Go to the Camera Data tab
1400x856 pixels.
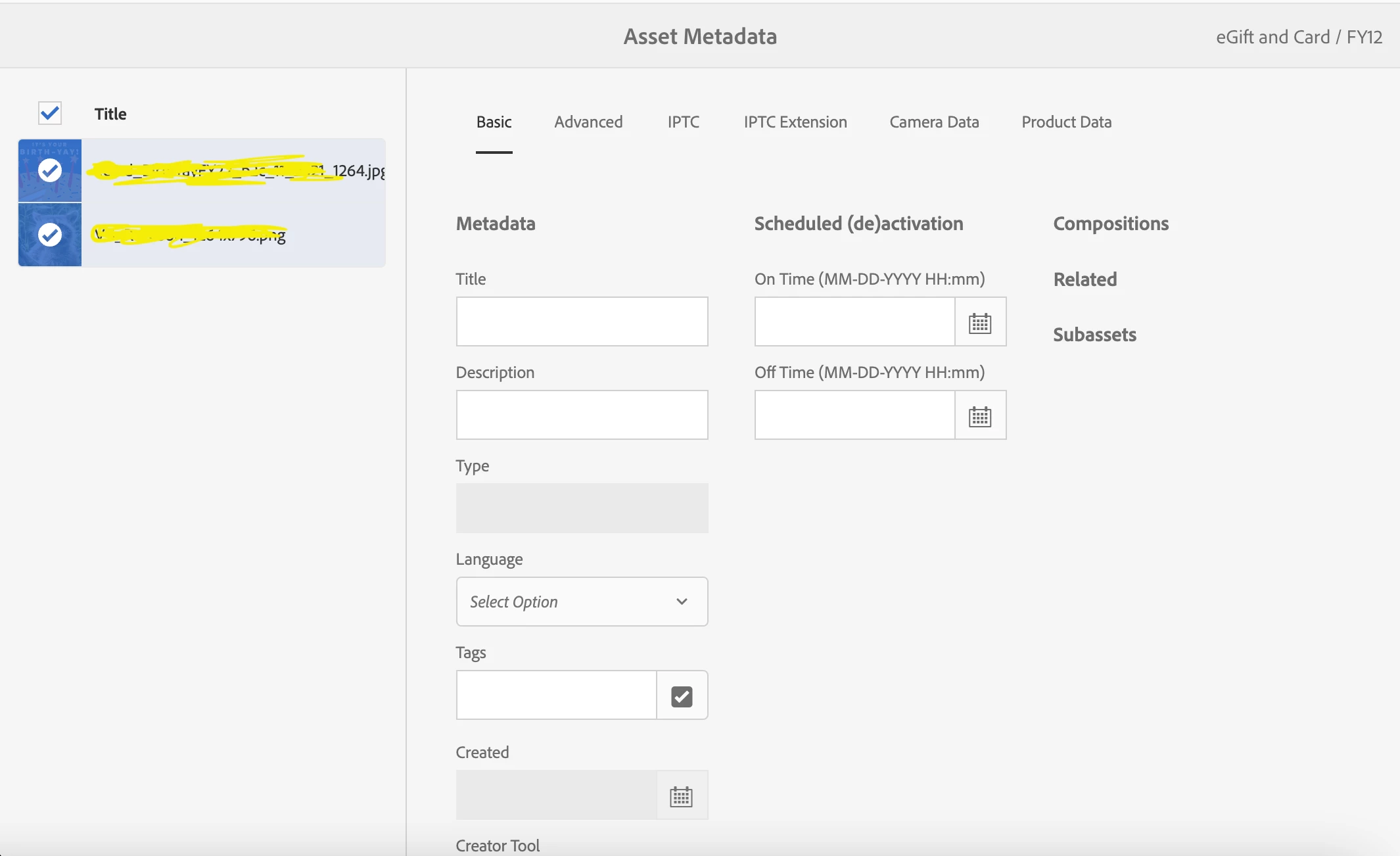(933, 122)
